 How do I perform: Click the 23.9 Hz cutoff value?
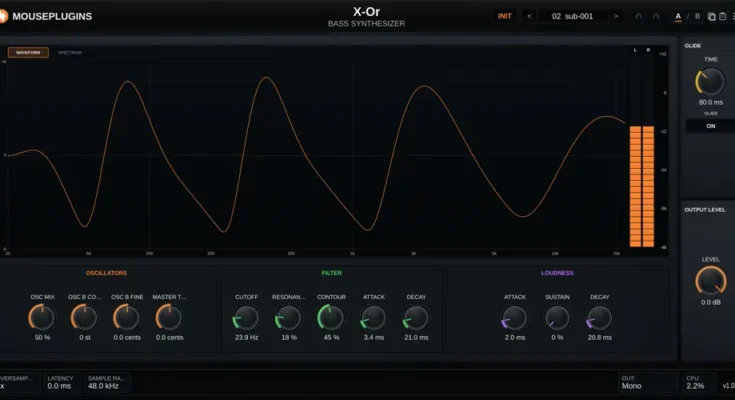[246, 338]
